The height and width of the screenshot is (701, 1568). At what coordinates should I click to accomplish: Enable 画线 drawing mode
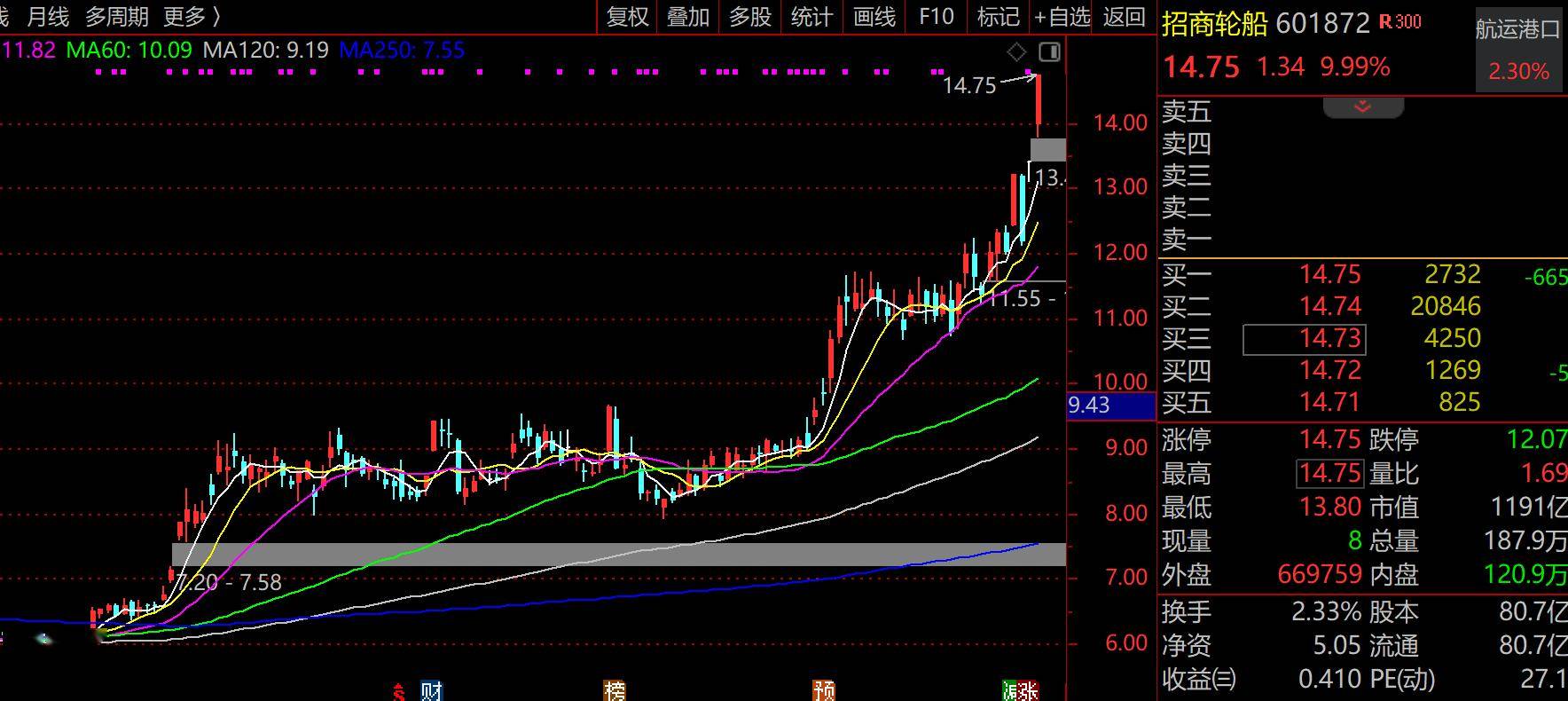point(874,17)
